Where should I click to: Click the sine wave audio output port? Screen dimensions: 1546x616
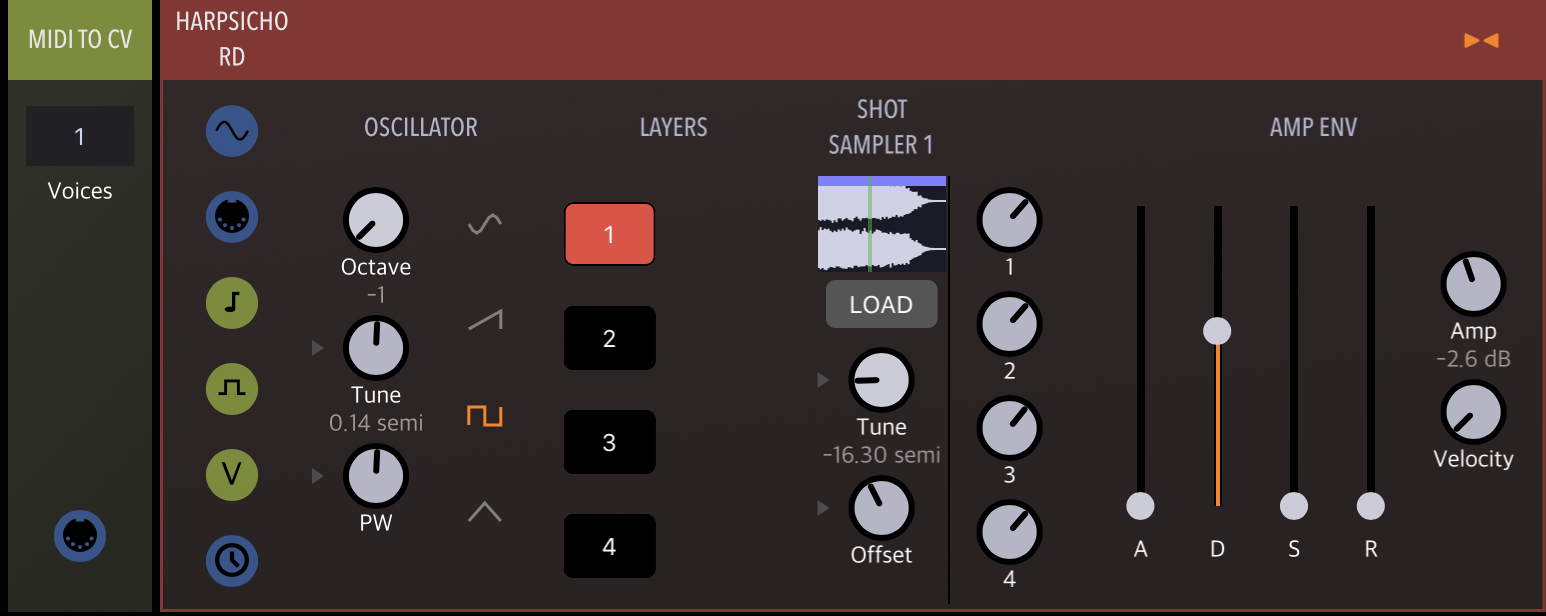pyautogui.click(x=232, y=131)
